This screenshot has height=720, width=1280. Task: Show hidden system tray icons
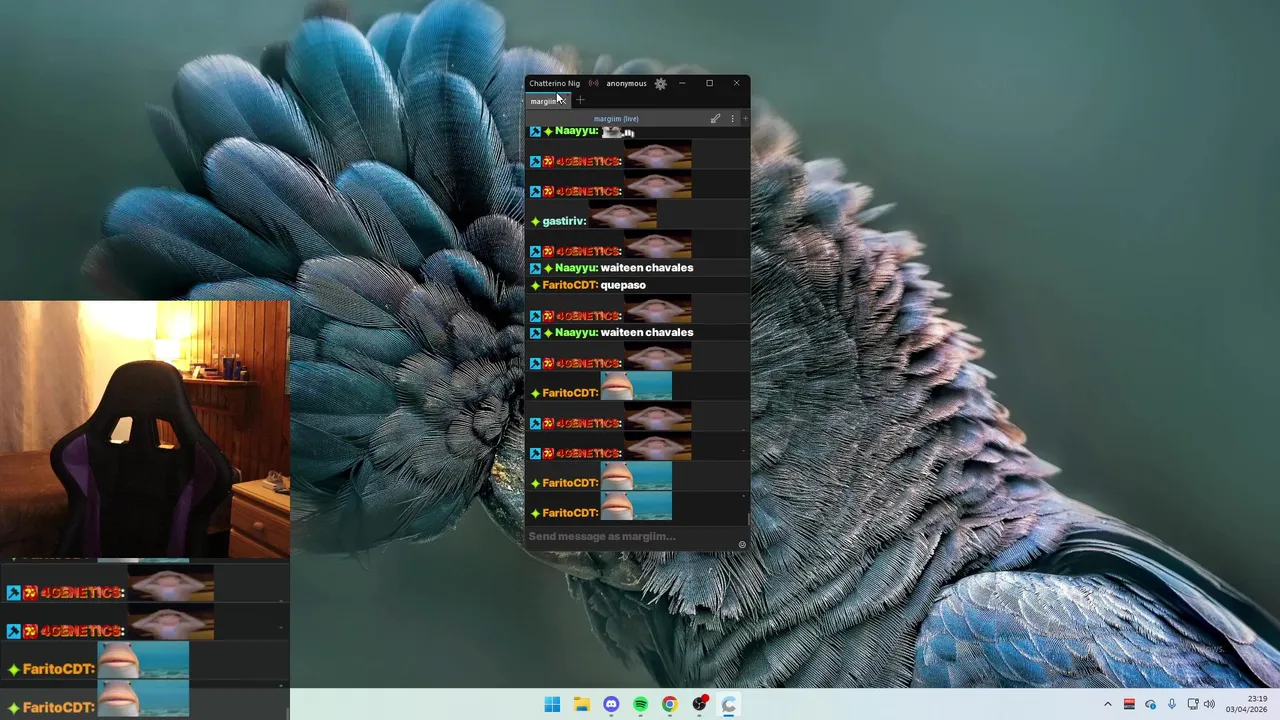pyautogui.click(x=1107, y=705)
